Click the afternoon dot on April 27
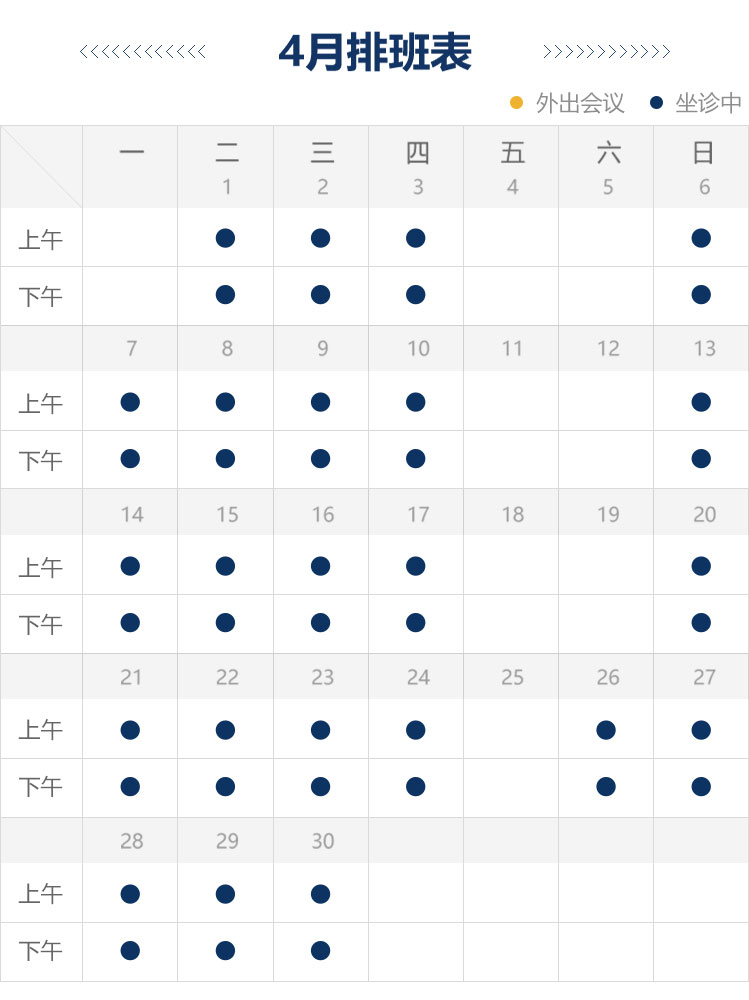 [x=701, y=787]
